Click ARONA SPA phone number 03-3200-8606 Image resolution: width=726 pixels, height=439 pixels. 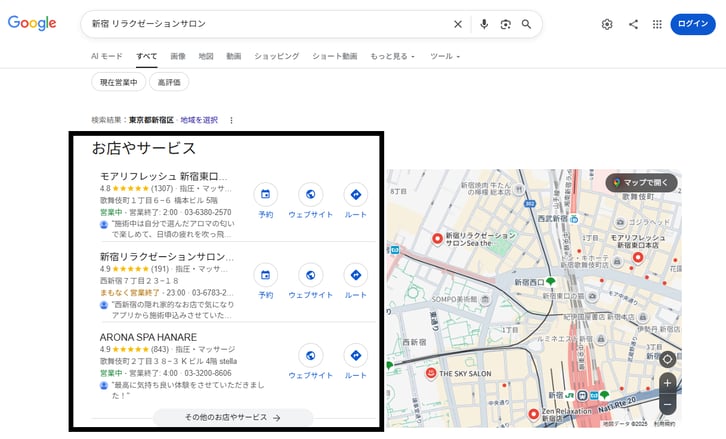coord(208,373)
